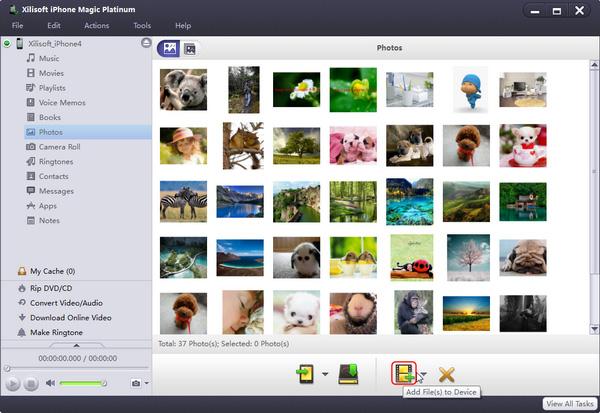The height and width of the screenshot is (413, 600).
Task: Collapse the player preview panel arrow
Action: (x=76, y=346)
